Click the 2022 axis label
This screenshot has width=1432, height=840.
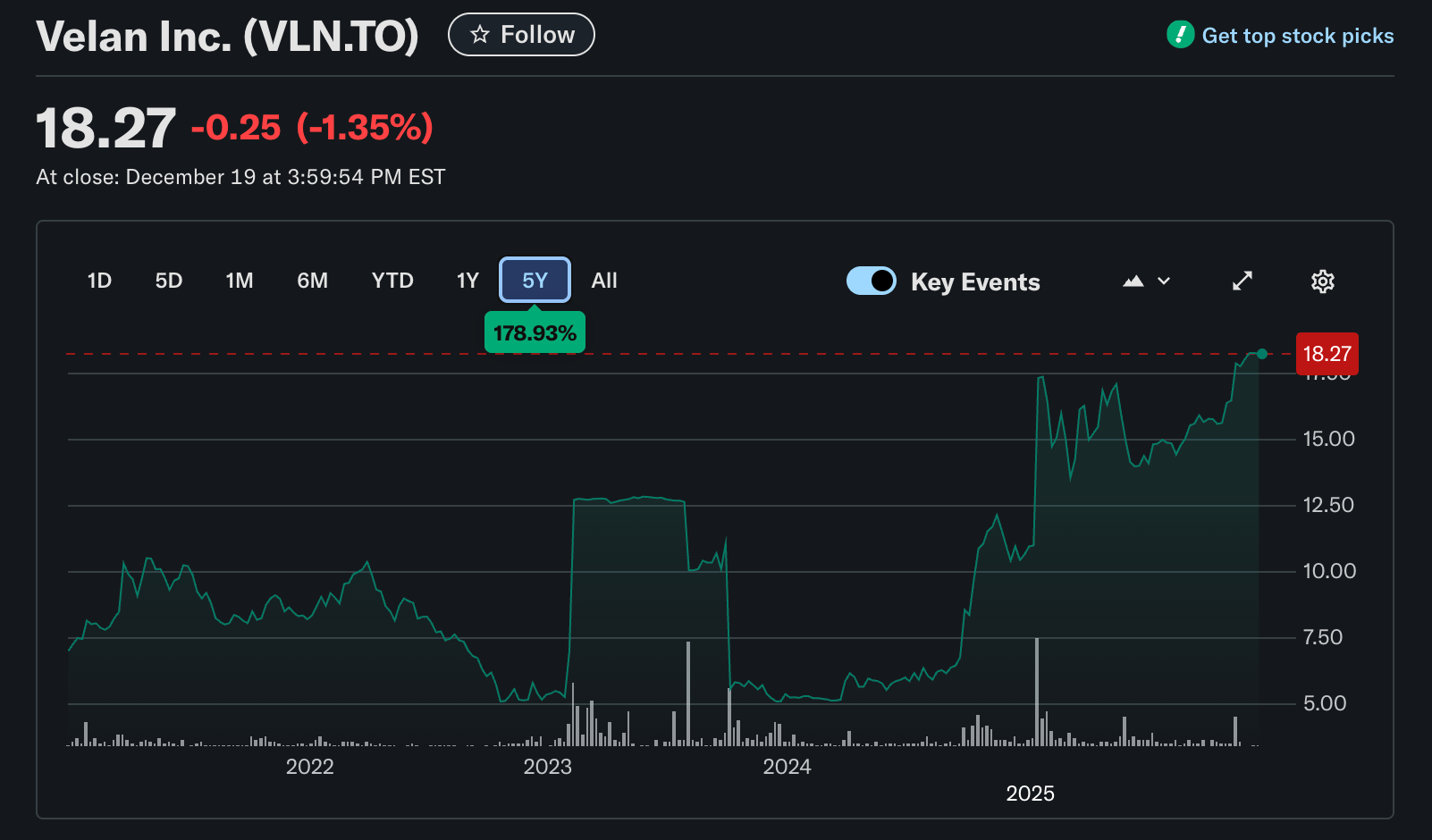309,767
